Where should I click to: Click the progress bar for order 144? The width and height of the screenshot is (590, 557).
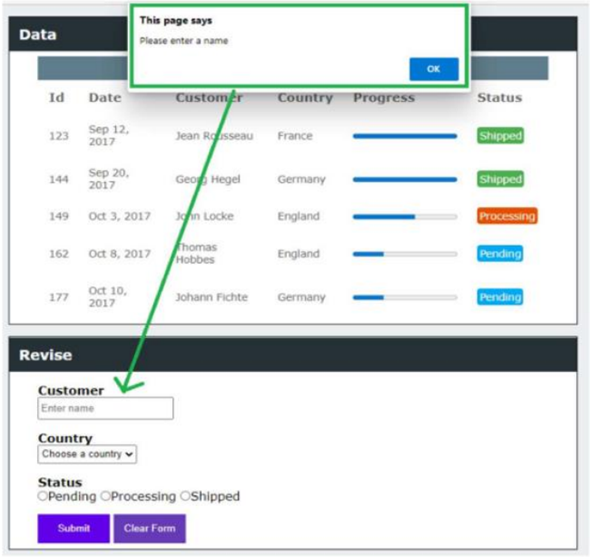(x=405, y=180)
